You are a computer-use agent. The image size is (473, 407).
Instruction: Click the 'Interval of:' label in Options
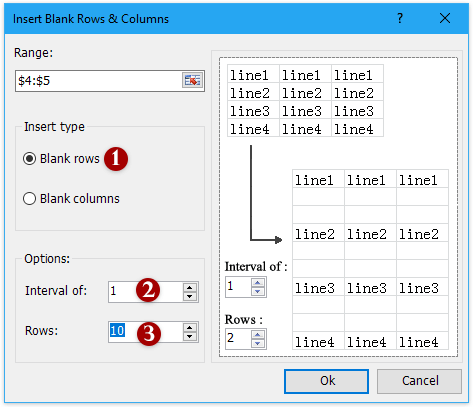56,291
